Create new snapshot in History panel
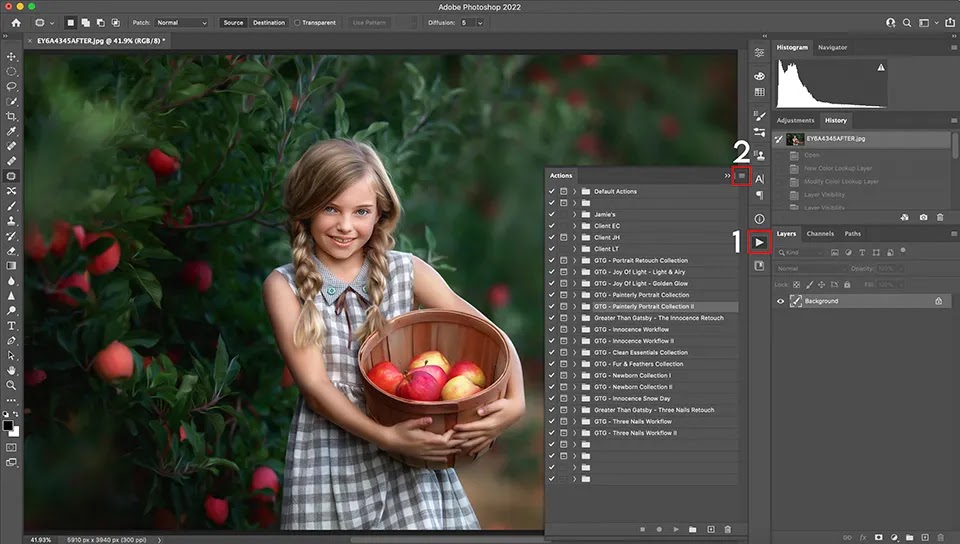The height and width of the screenshot is (544, 960). [923, 217]
